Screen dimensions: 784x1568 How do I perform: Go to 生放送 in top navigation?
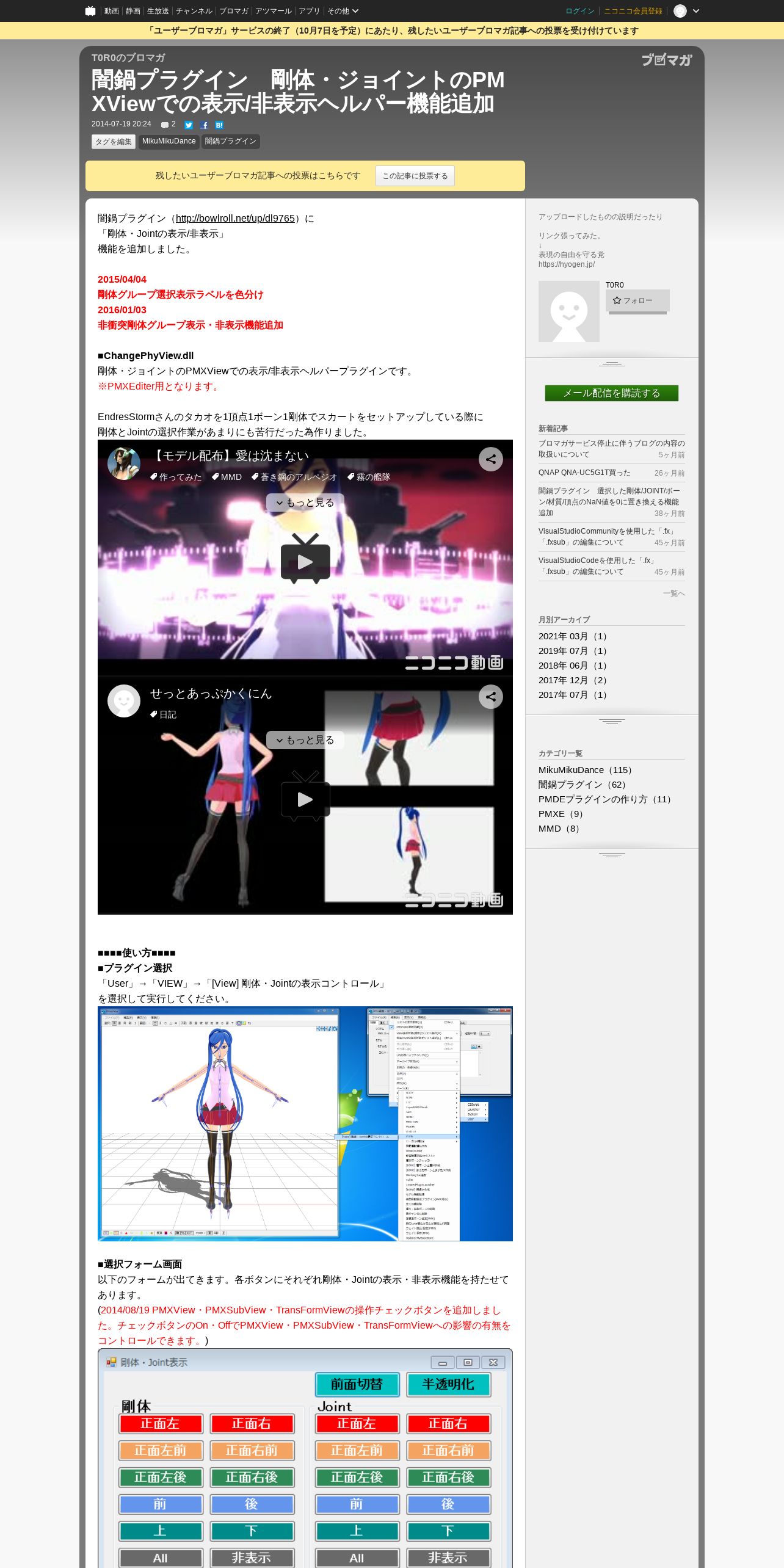click(x=158, y=11)
